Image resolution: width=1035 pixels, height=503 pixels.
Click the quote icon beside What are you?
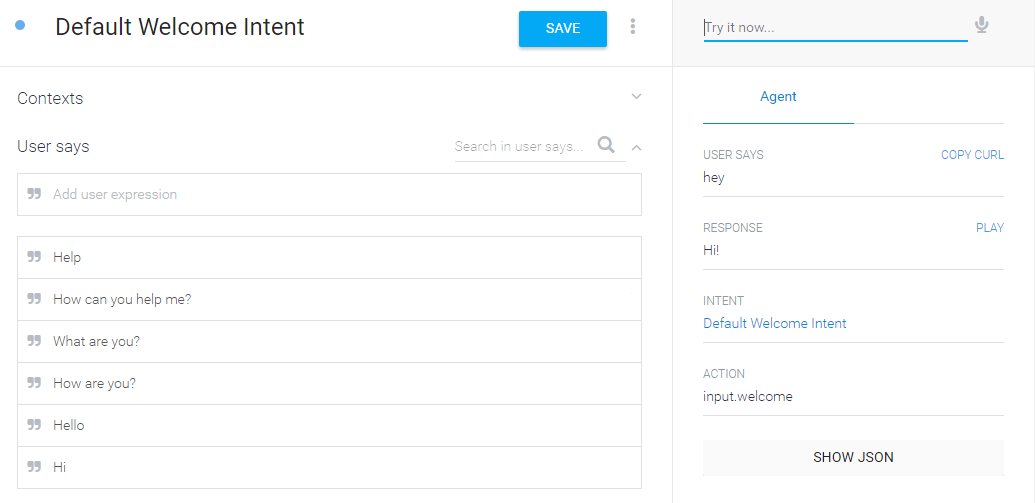point(34,341)
